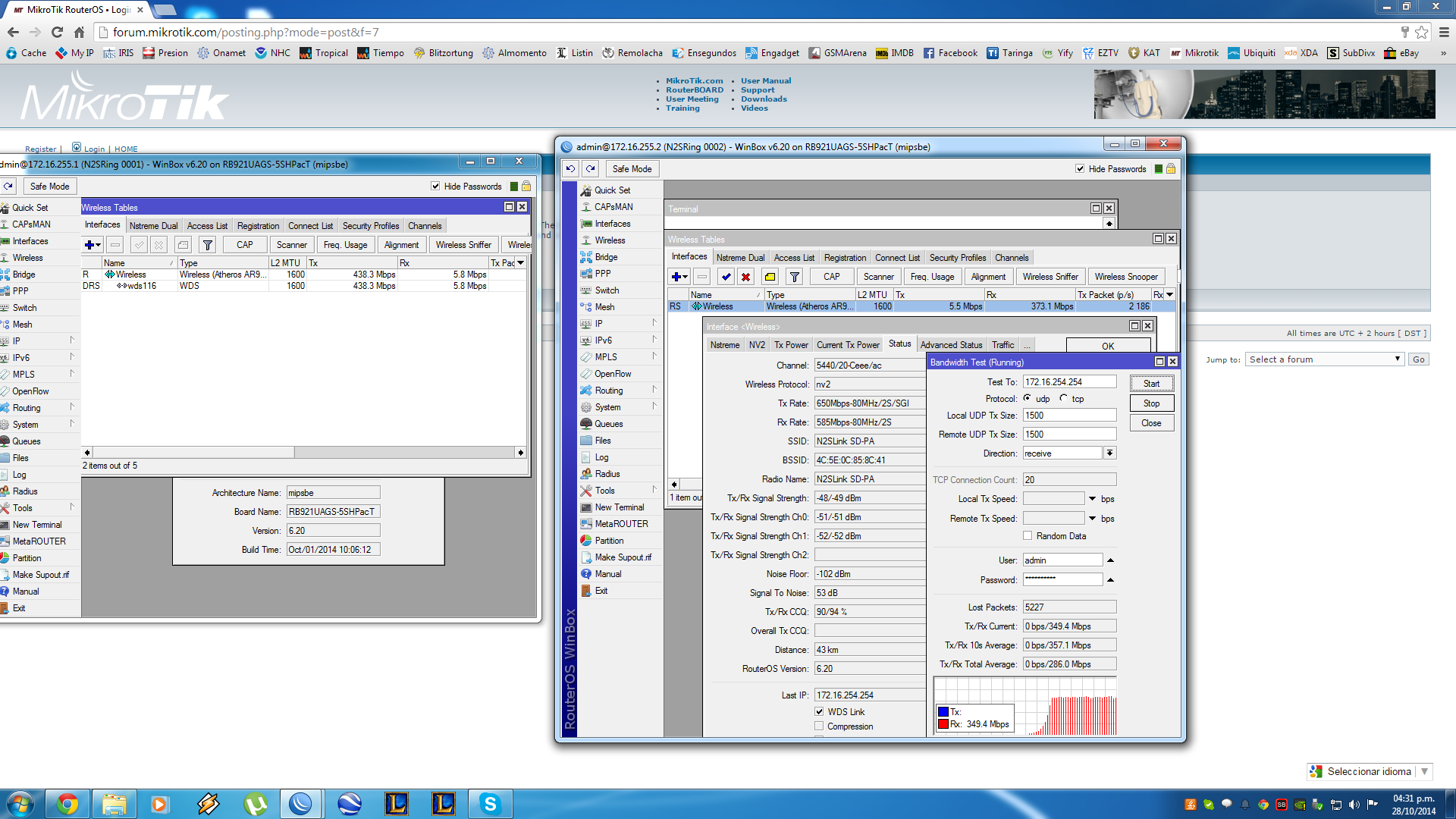Screen dimensions: 1456x819
Task: Click the Wireless Snooper button
Action: click(1126, 277)
